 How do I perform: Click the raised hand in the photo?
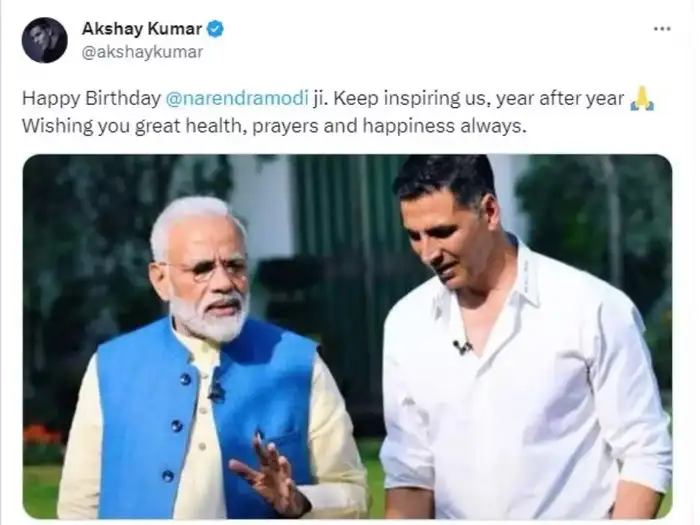tap(268, 471)
